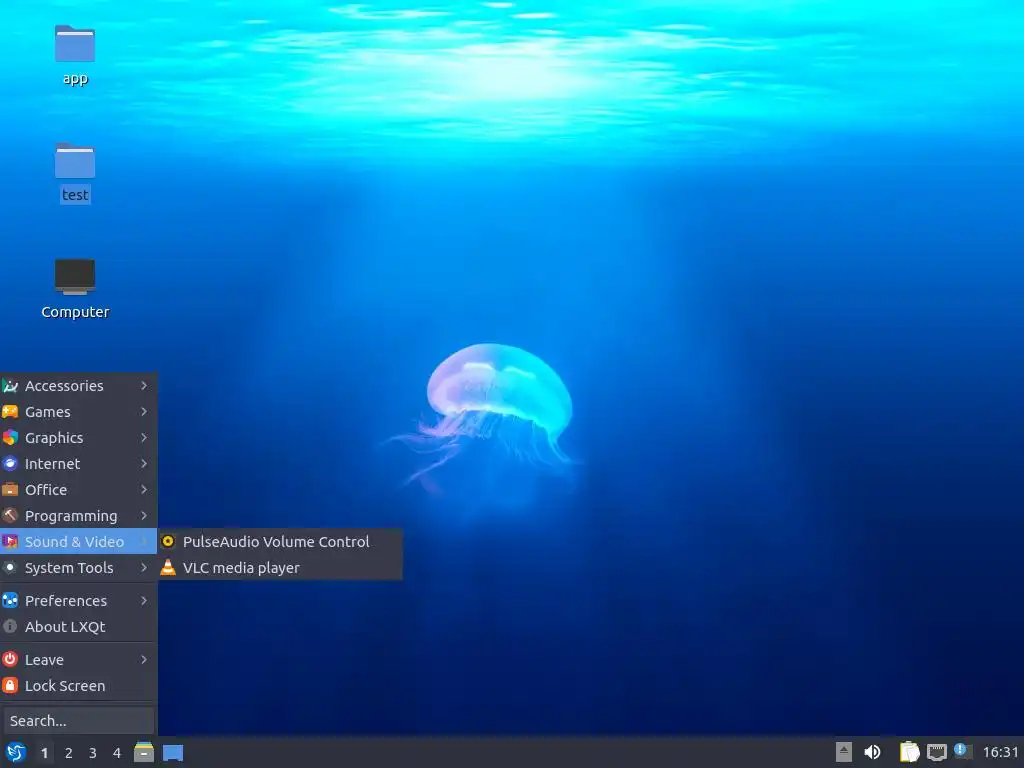Viewport: 1024px width, 768px height.
Task: Click the LXQt start menu bird icon
Action: [16, 752]
